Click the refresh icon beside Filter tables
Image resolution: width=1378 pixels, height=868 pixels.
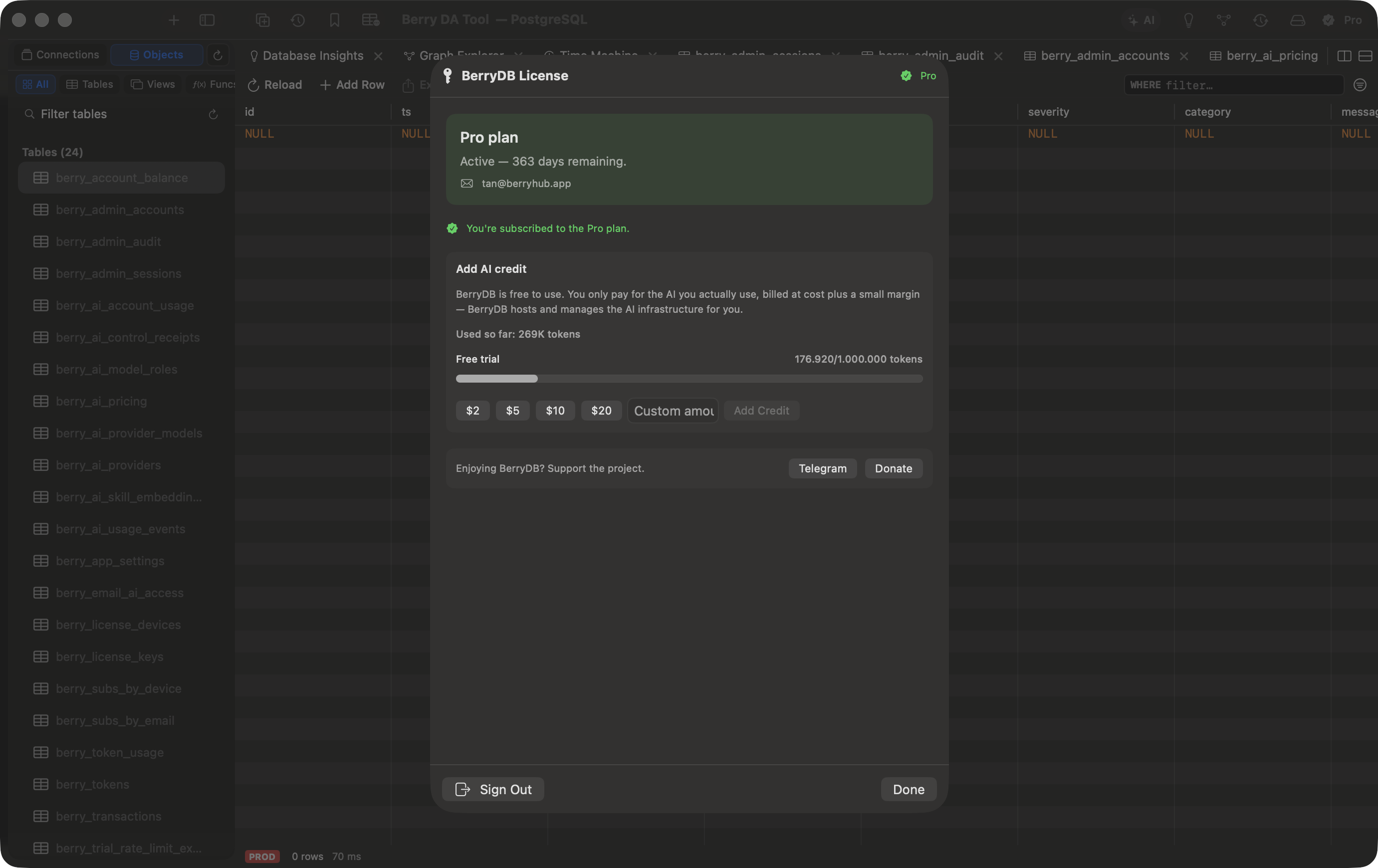click(x=213, y=114)
